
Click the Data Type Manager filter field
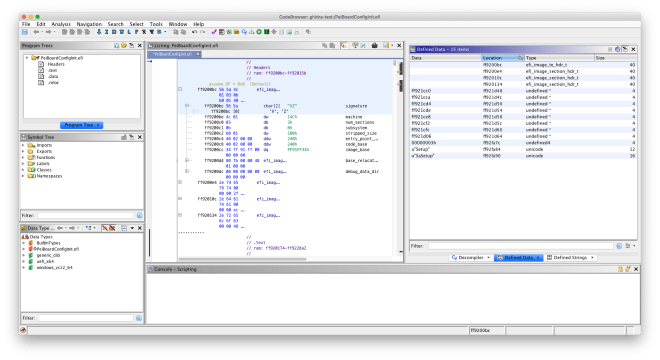[86, 318]
